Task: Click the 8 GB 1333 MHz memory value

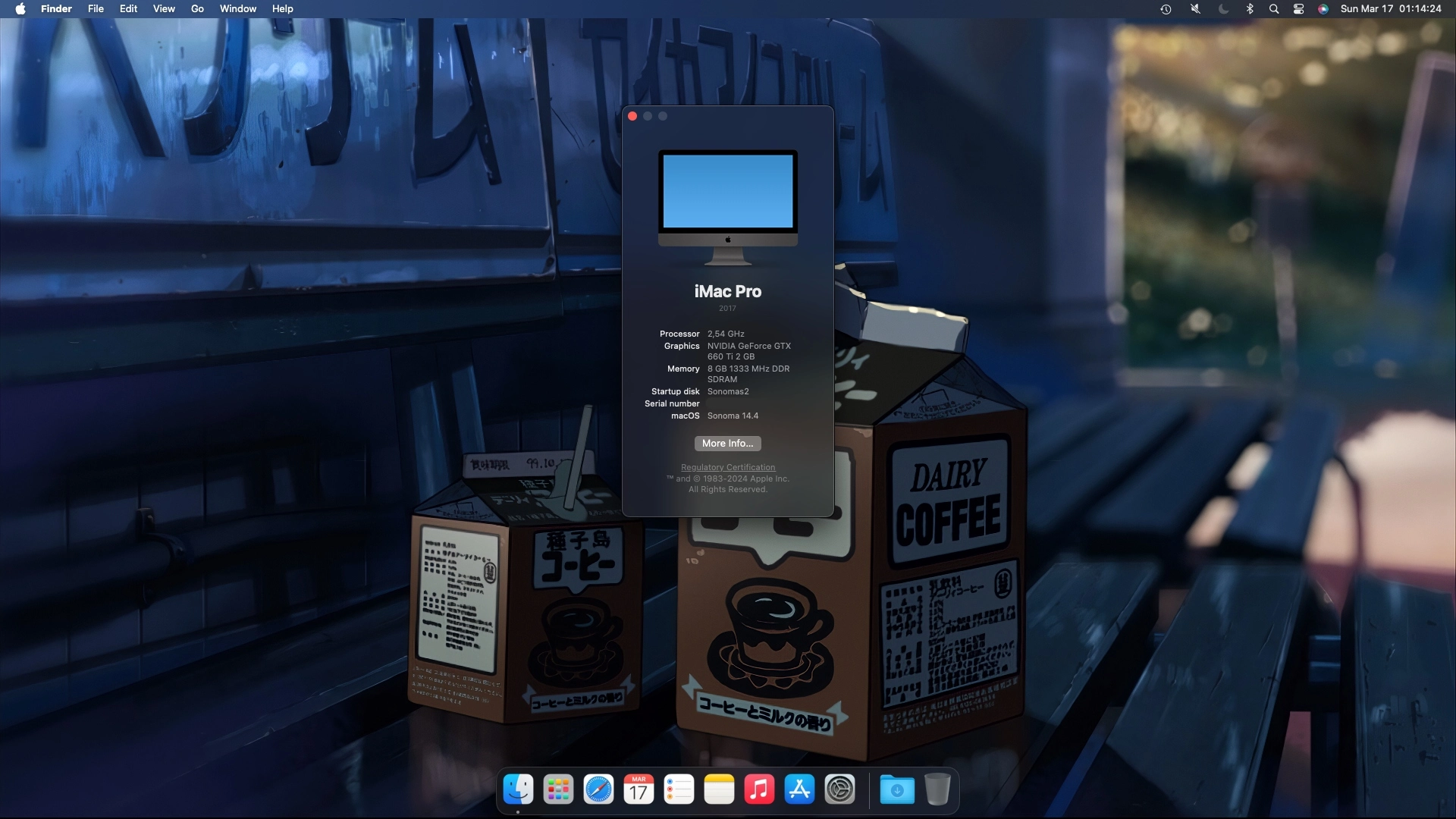Action: 748,374
